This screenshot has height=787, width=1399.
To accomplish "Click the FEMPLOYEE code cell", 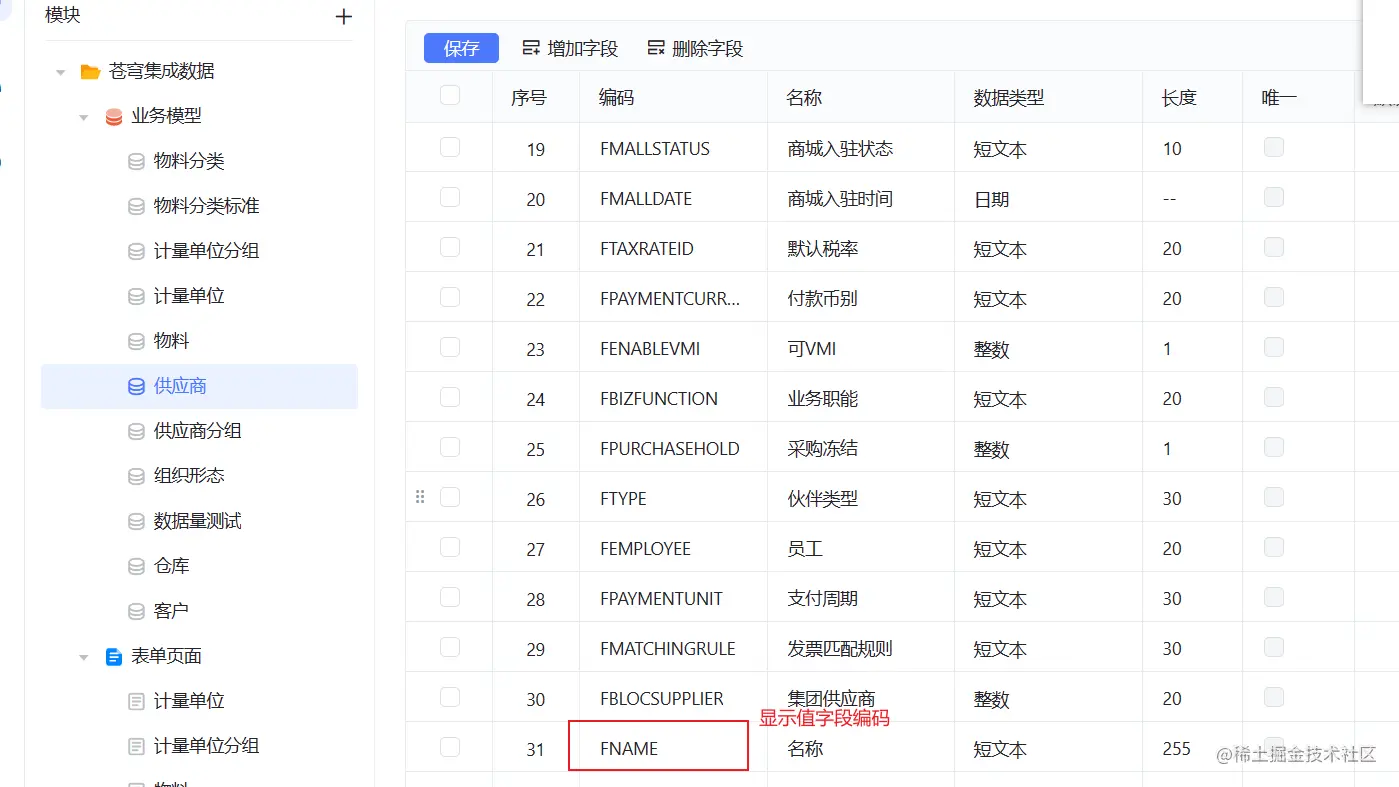I will (x=673, y=548).
